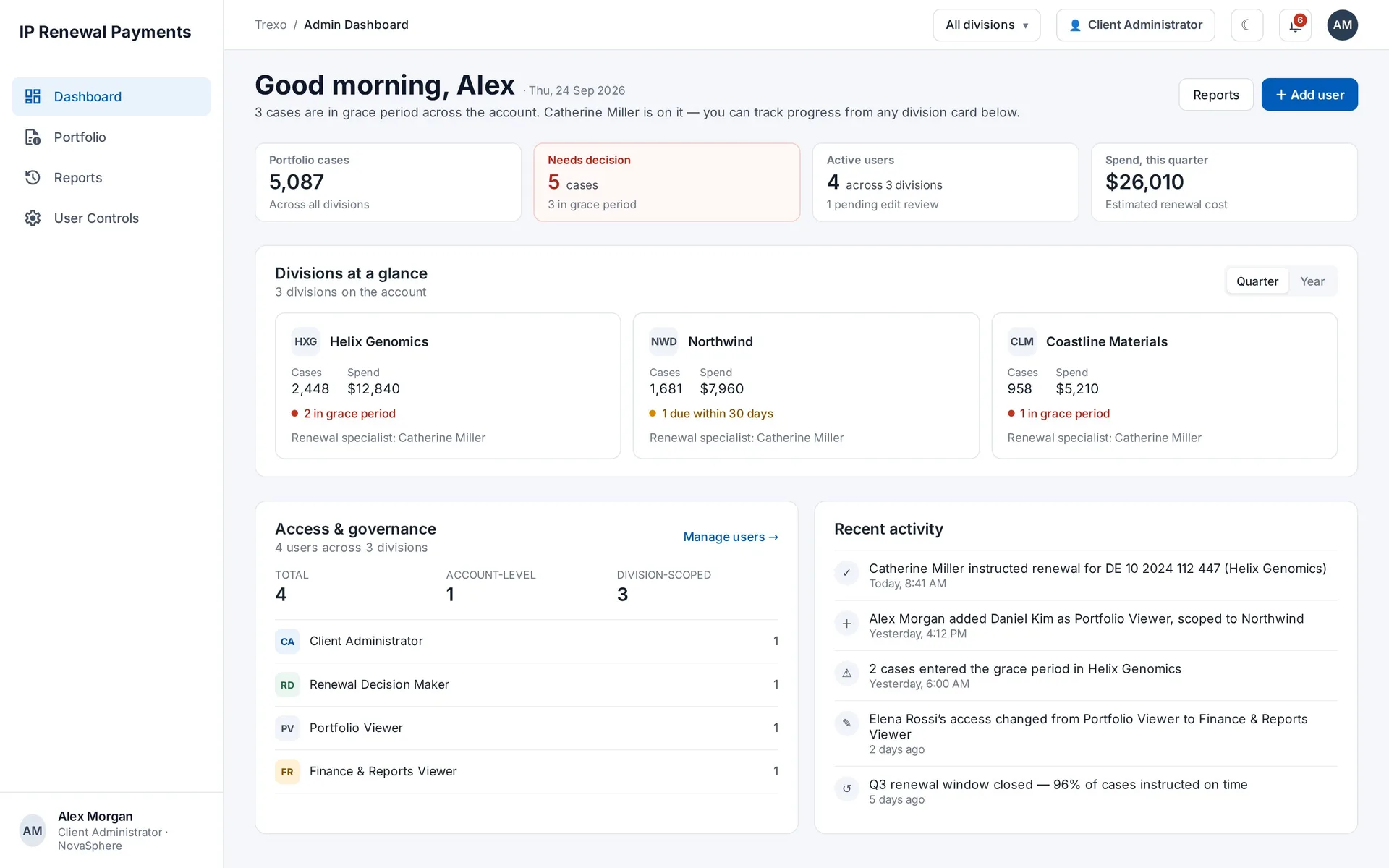Click the NWD division badge
Screen dimensions: 1389x868
pos(663,341)
